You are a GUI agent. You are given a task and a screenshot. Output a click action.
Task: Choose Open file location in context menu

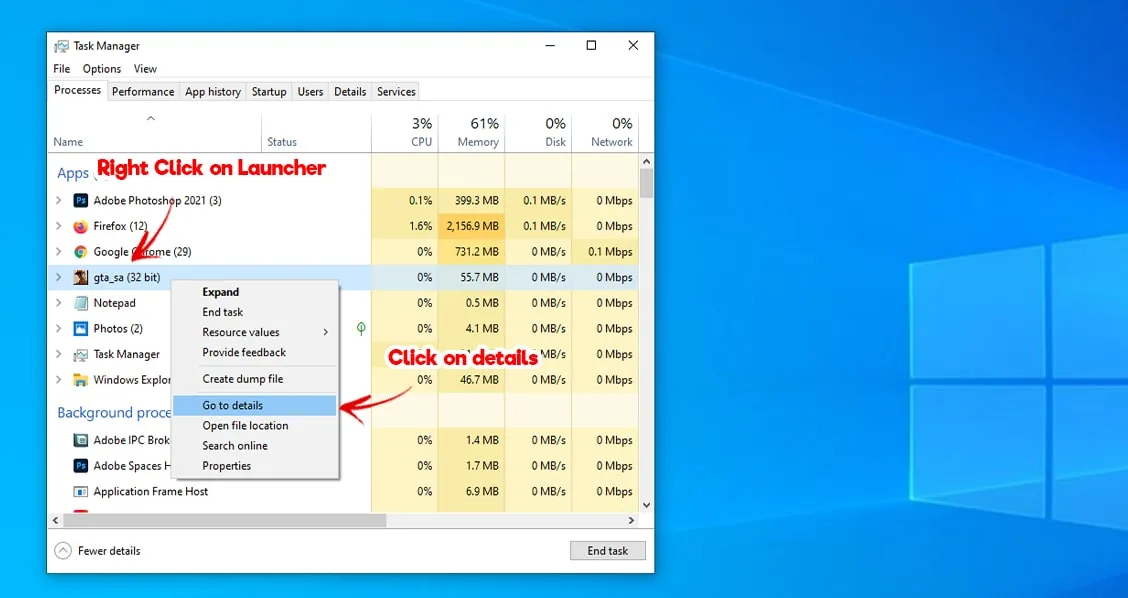tap(255, 425)
